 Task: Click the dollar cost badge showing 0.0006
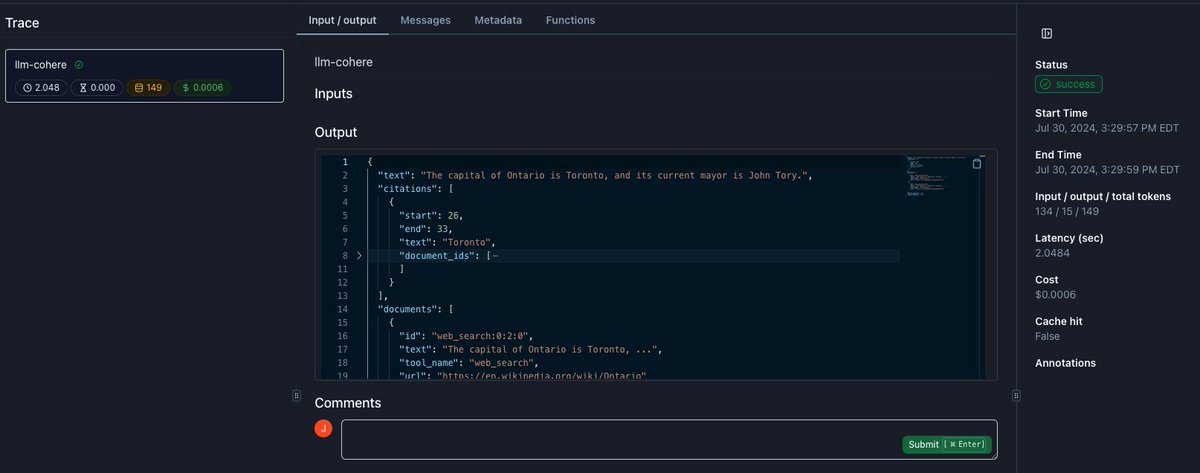pos(202,88)
